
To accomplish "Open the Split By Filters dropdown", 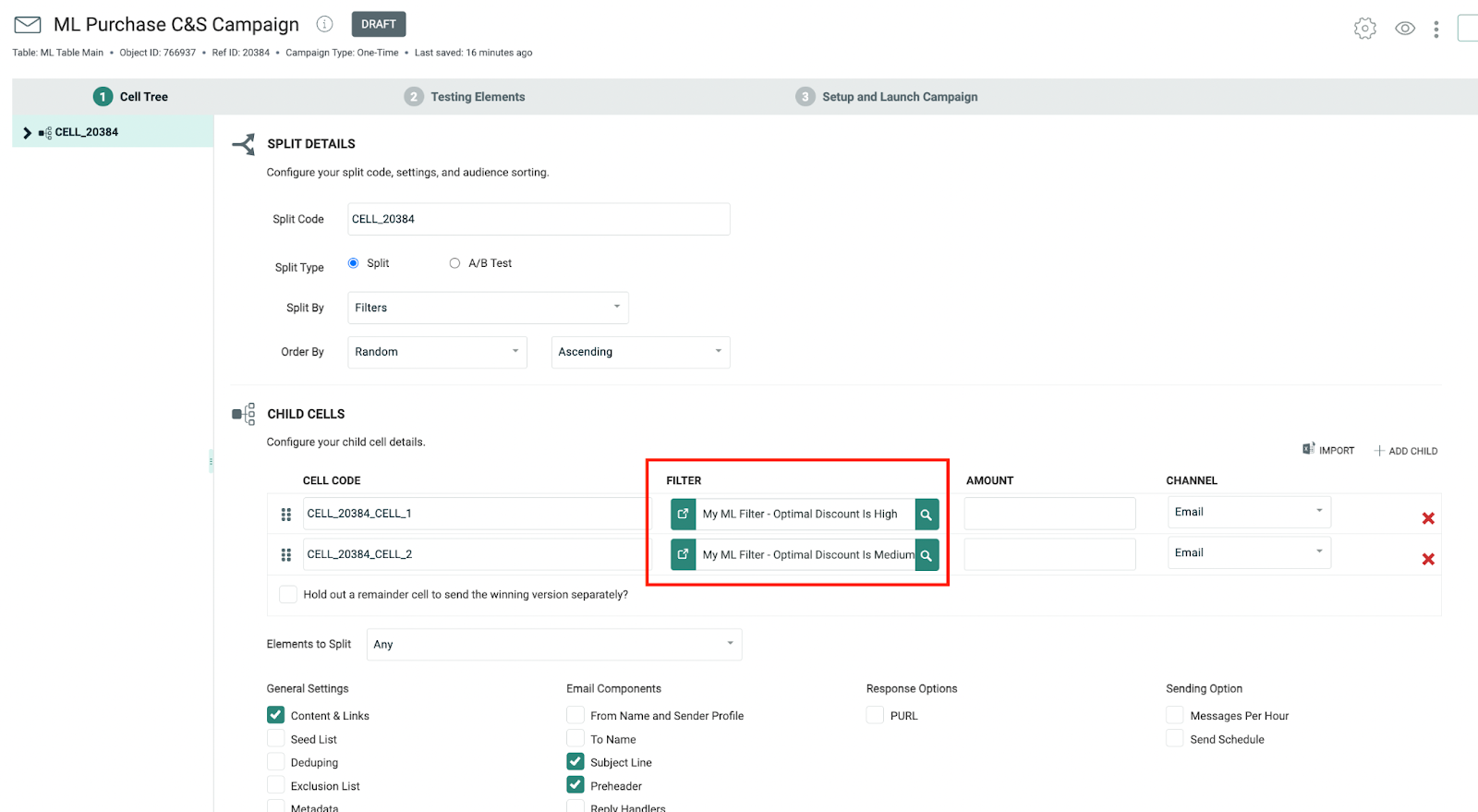I will 488,308.
